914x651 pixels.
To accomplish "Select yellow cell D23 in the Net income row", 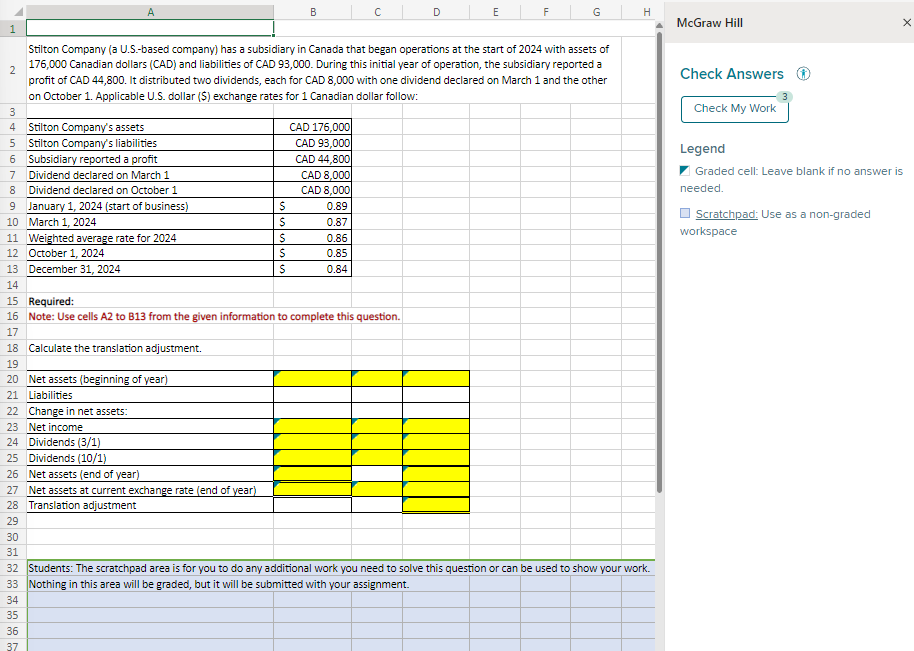I will click(x=436, y=427).
